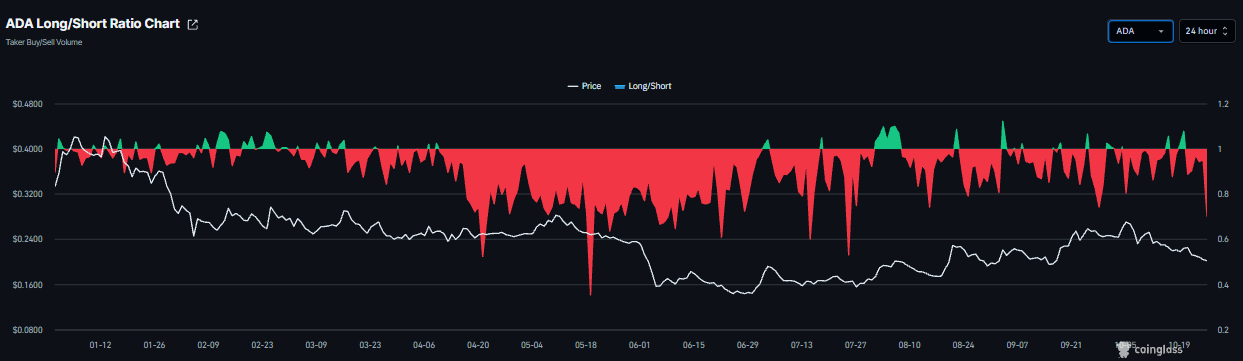Image resolution: width=1243 pixels, height=361 pixels.
Task: Toggle the Price series in legend
Action: click(x=584, y=87)
